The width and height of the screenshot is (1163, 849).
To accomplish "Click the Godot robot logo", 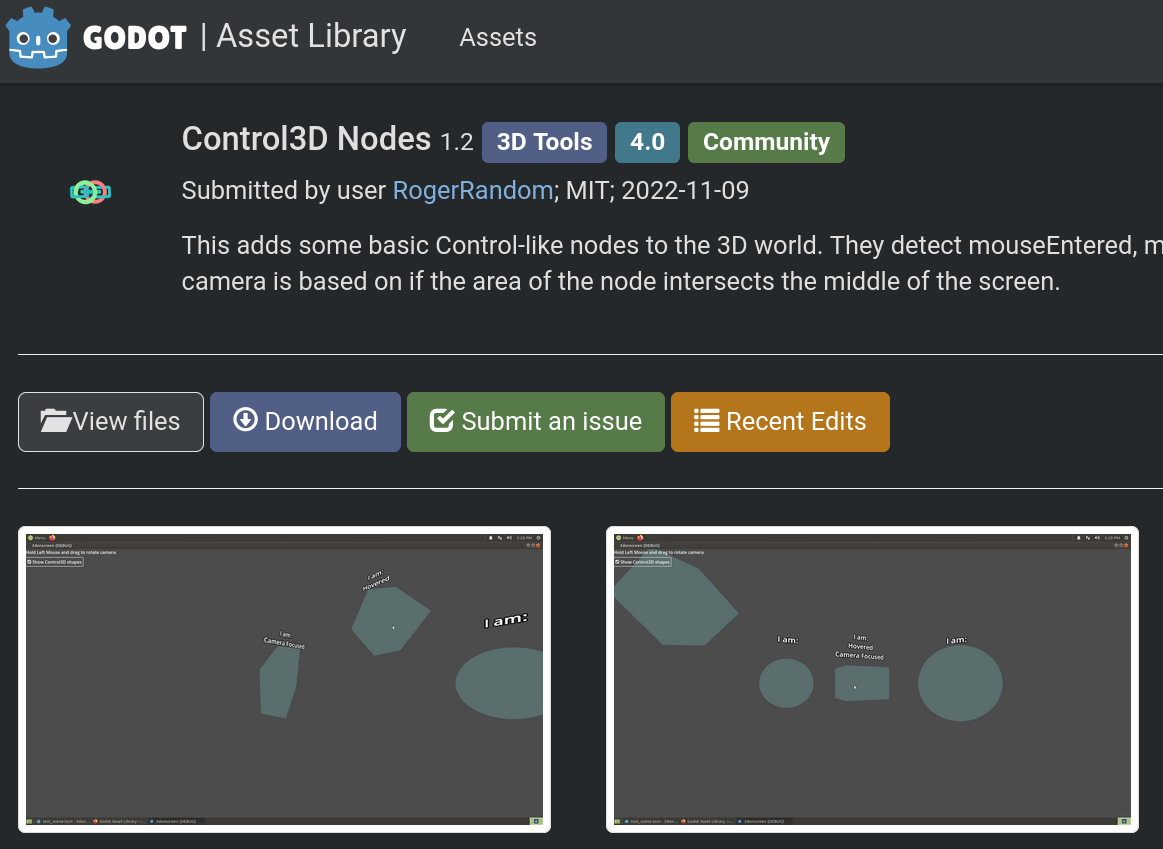I will pyautogui.click(x=38, y=38).
